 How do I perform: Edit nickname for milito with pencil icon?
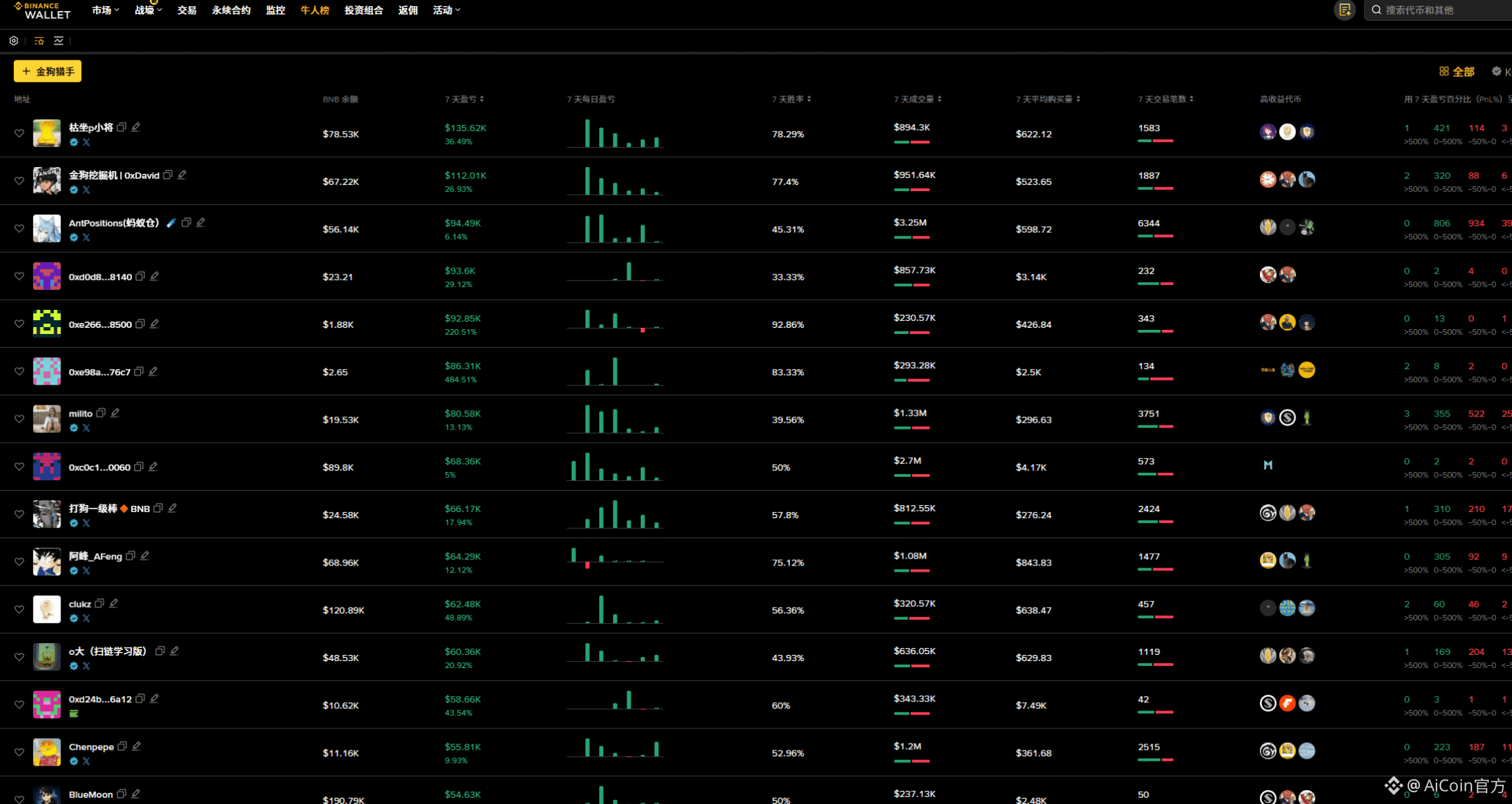(115, 413)
